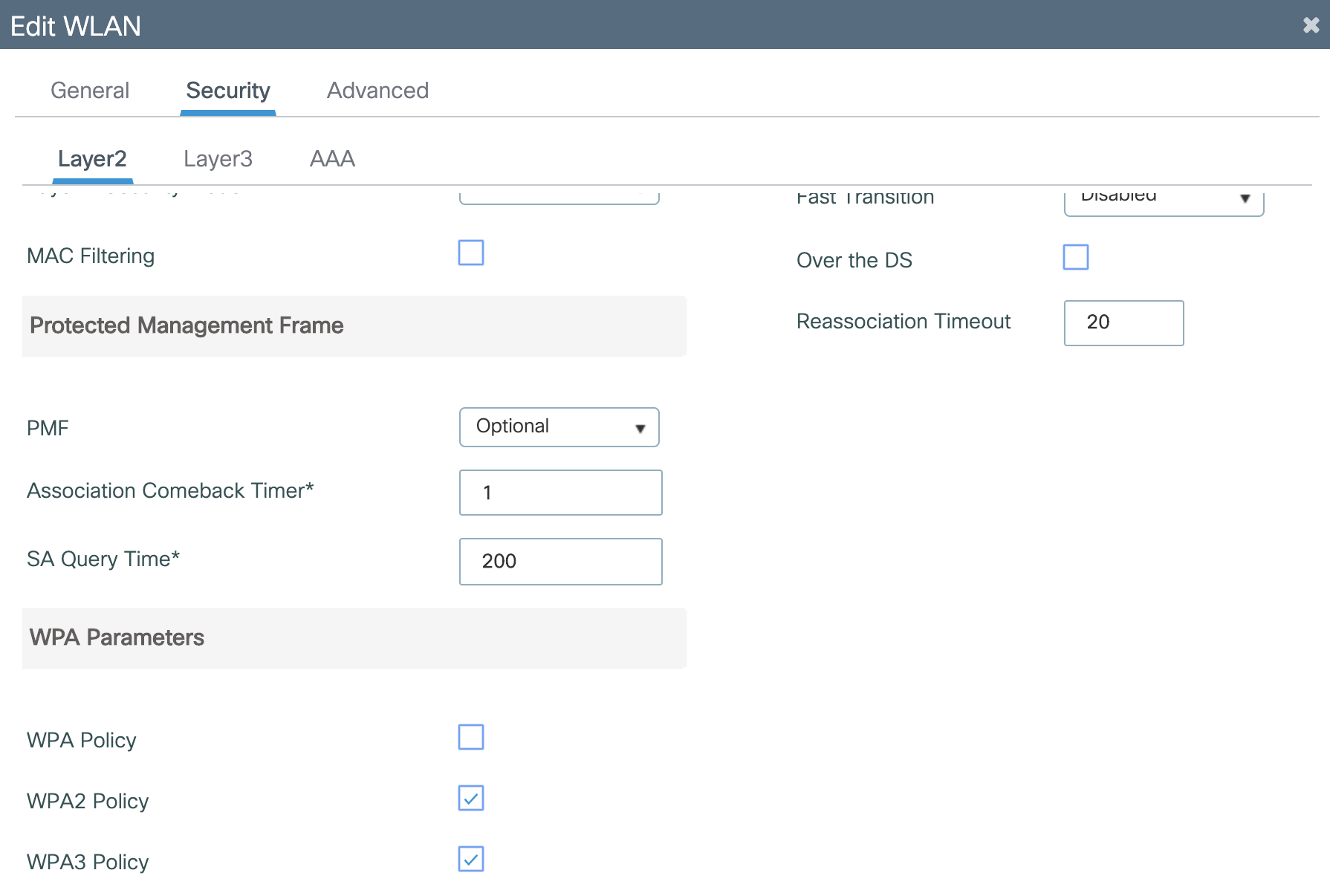The width and height of the screenshot is (1330, 896).
Task: Uncheck the WPA2 Policy checkbox
Action: click(471, 798)
